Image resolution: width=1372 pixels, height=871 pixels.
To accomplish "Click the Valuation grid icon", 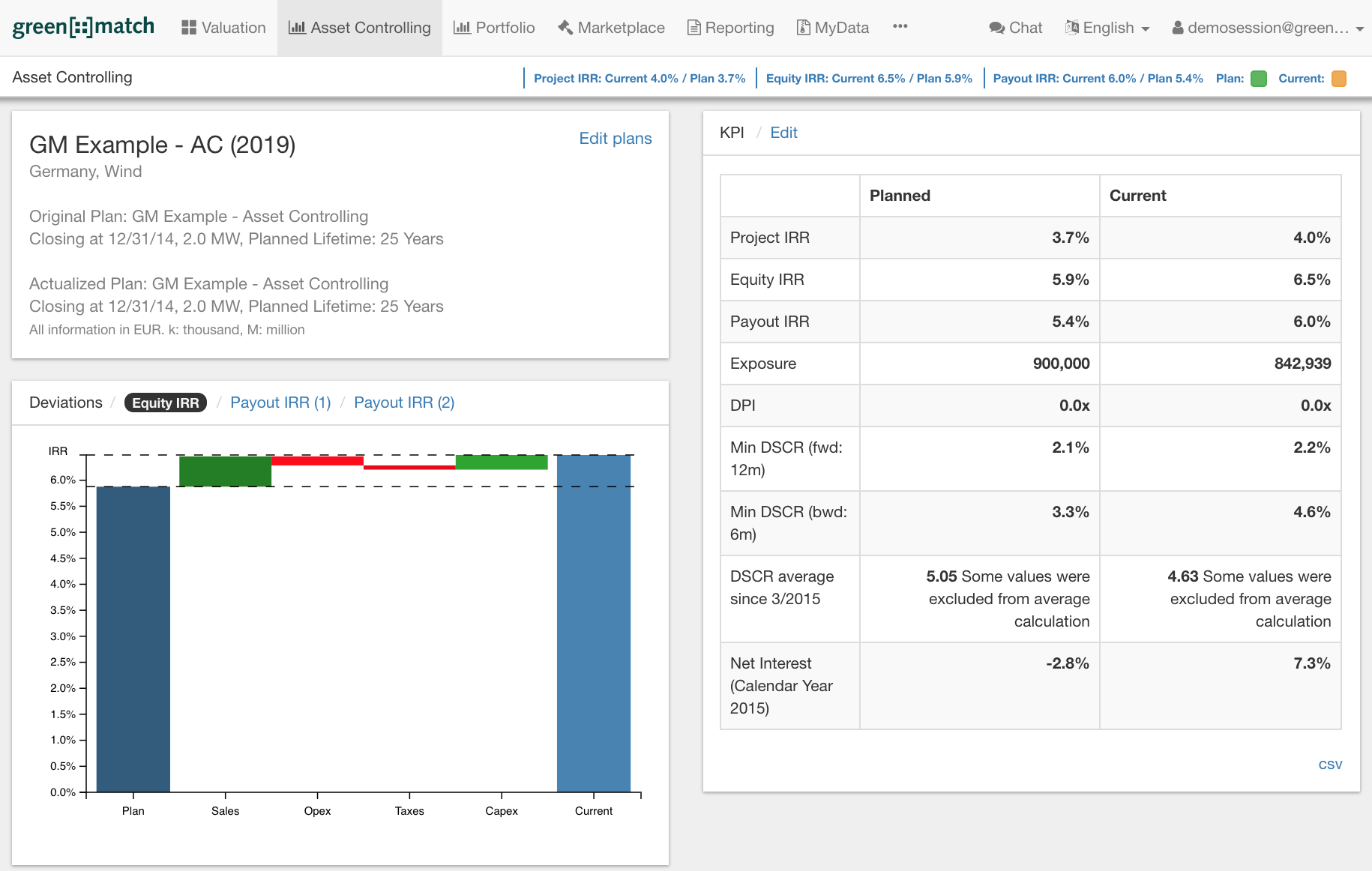I will coord(189,28).
